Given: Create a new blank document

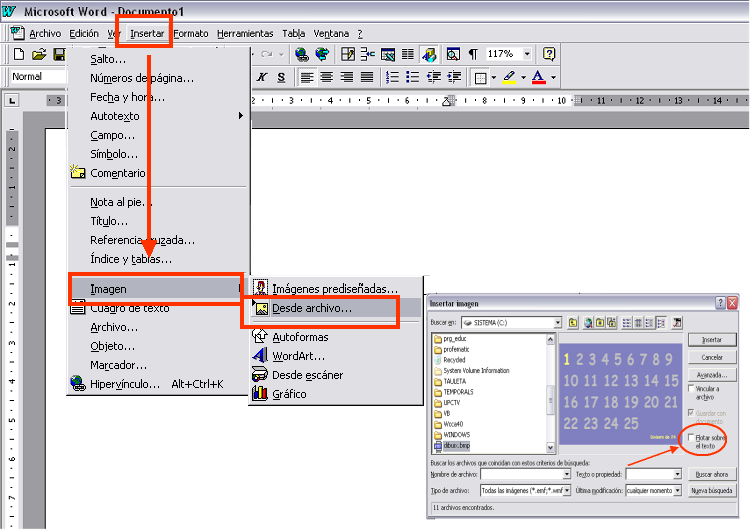Looking at the screenshot, I should click(19, 54).
